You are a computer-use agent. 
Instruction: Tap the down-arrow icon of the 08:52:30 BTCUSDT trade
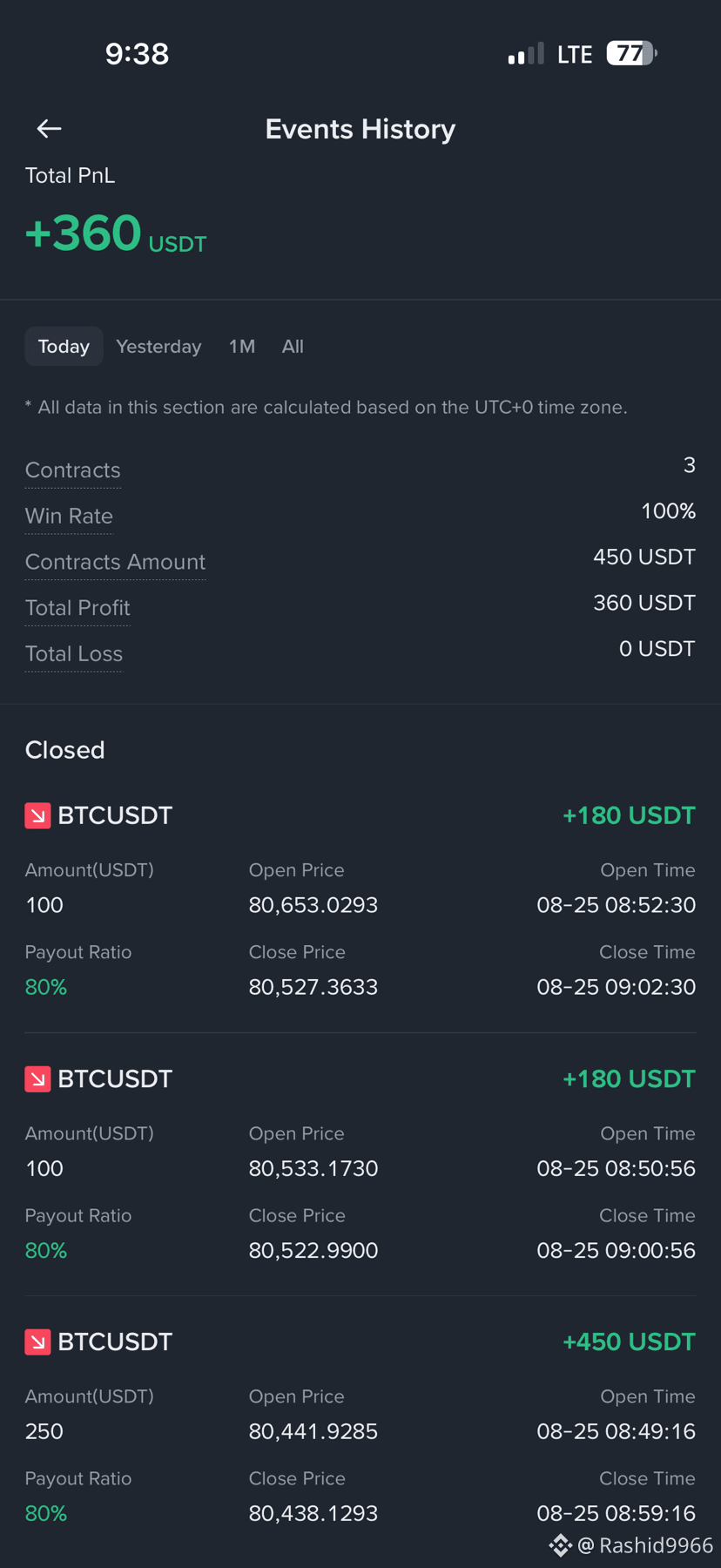point(37,815)
